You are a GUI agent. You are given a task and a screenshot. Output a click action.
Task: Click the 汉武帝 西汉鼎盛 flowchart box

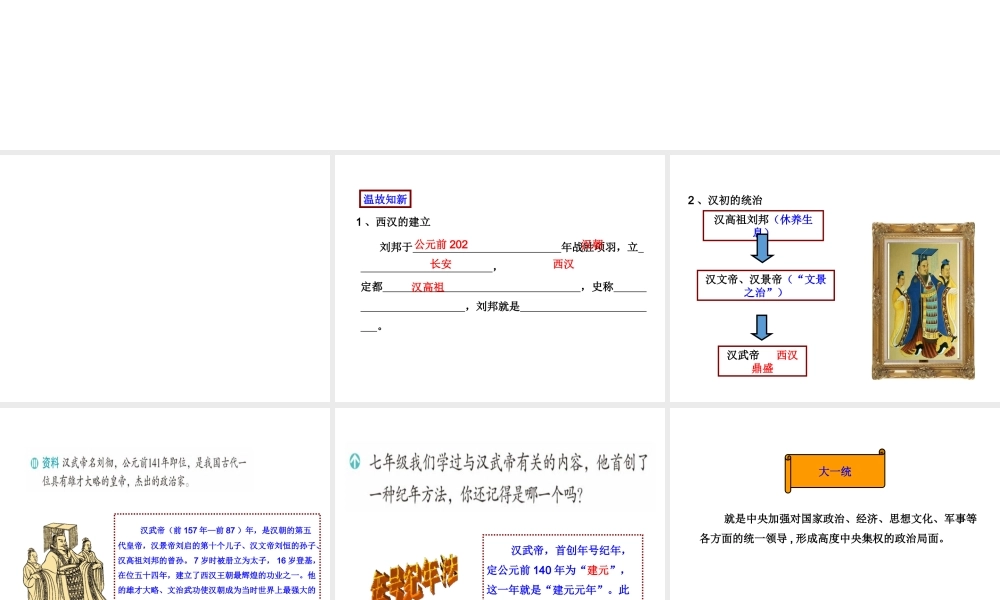762,361
